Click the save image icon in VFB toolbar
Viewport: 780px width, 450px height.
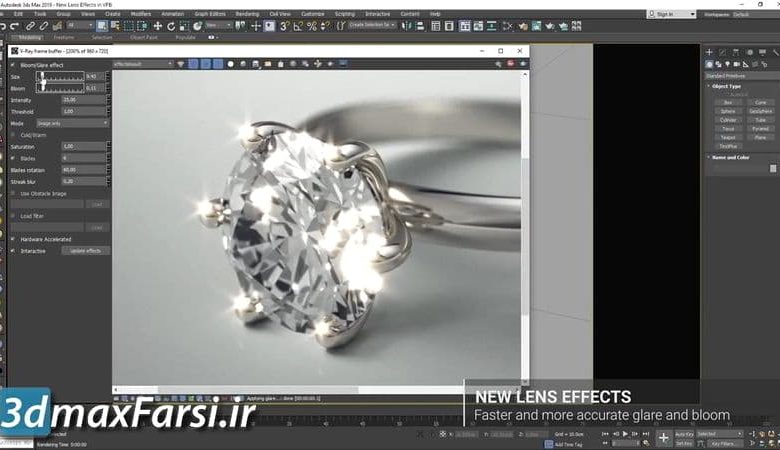point(256,64)
